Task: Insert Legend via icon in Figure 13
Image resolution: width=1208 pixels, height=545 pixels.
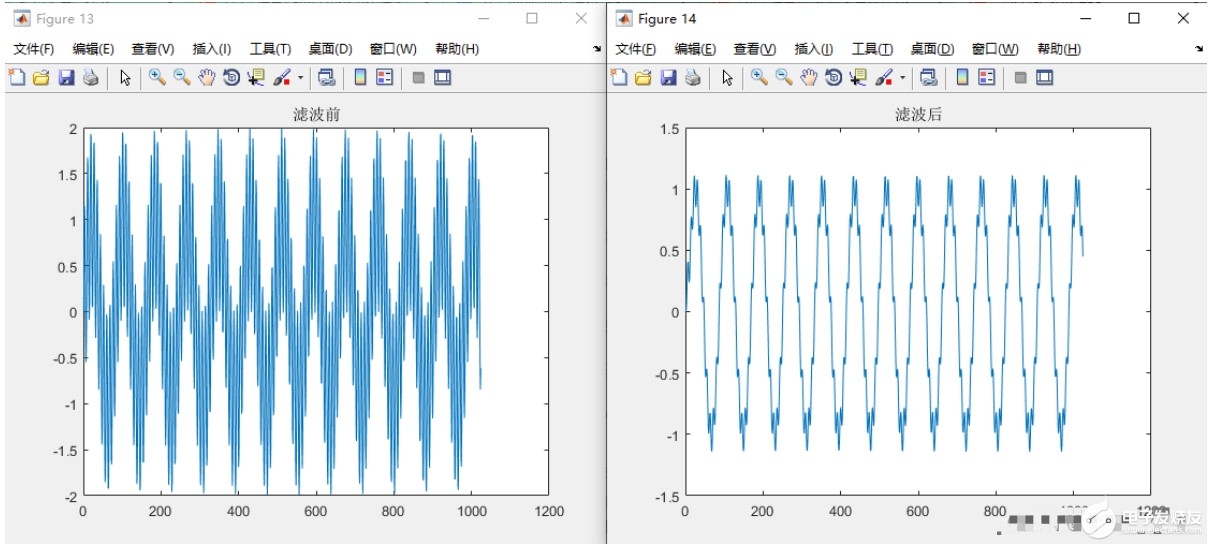Action: 385,77
